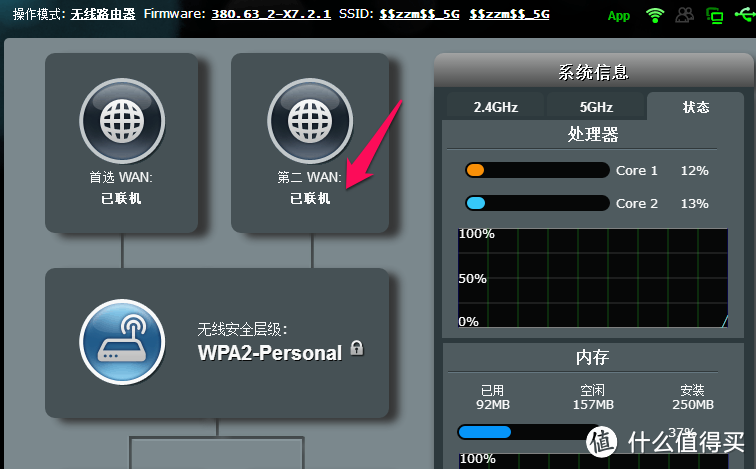Click the guest network users icon

tap(686, 15)
